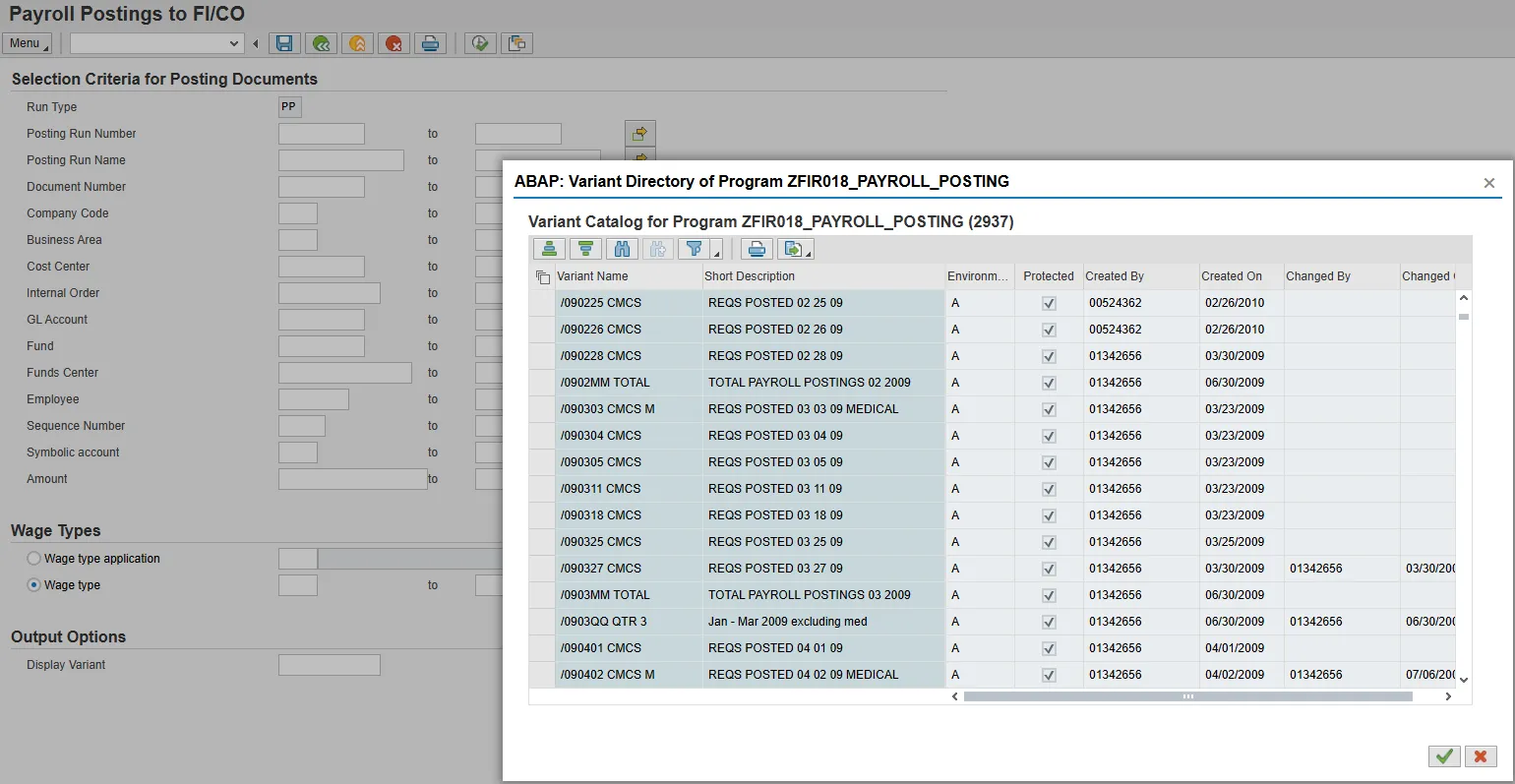The width and height of the screenshot is (1515, 784).
Task: Click the Short Description column header
Action: pos(750,276)
